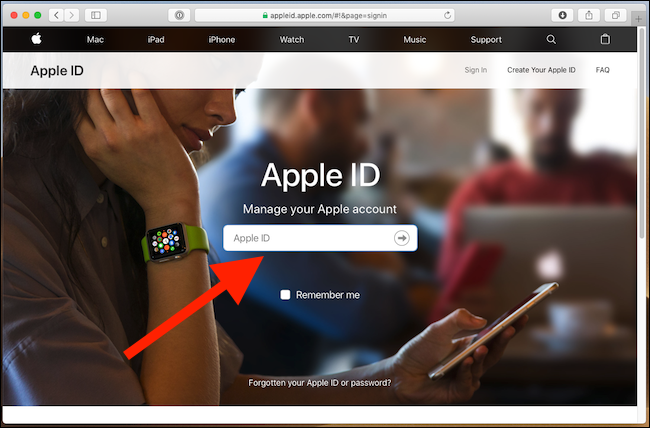The image size is (650, 428).
Task: Click Create Your Apple ID link
Action: 541,70
